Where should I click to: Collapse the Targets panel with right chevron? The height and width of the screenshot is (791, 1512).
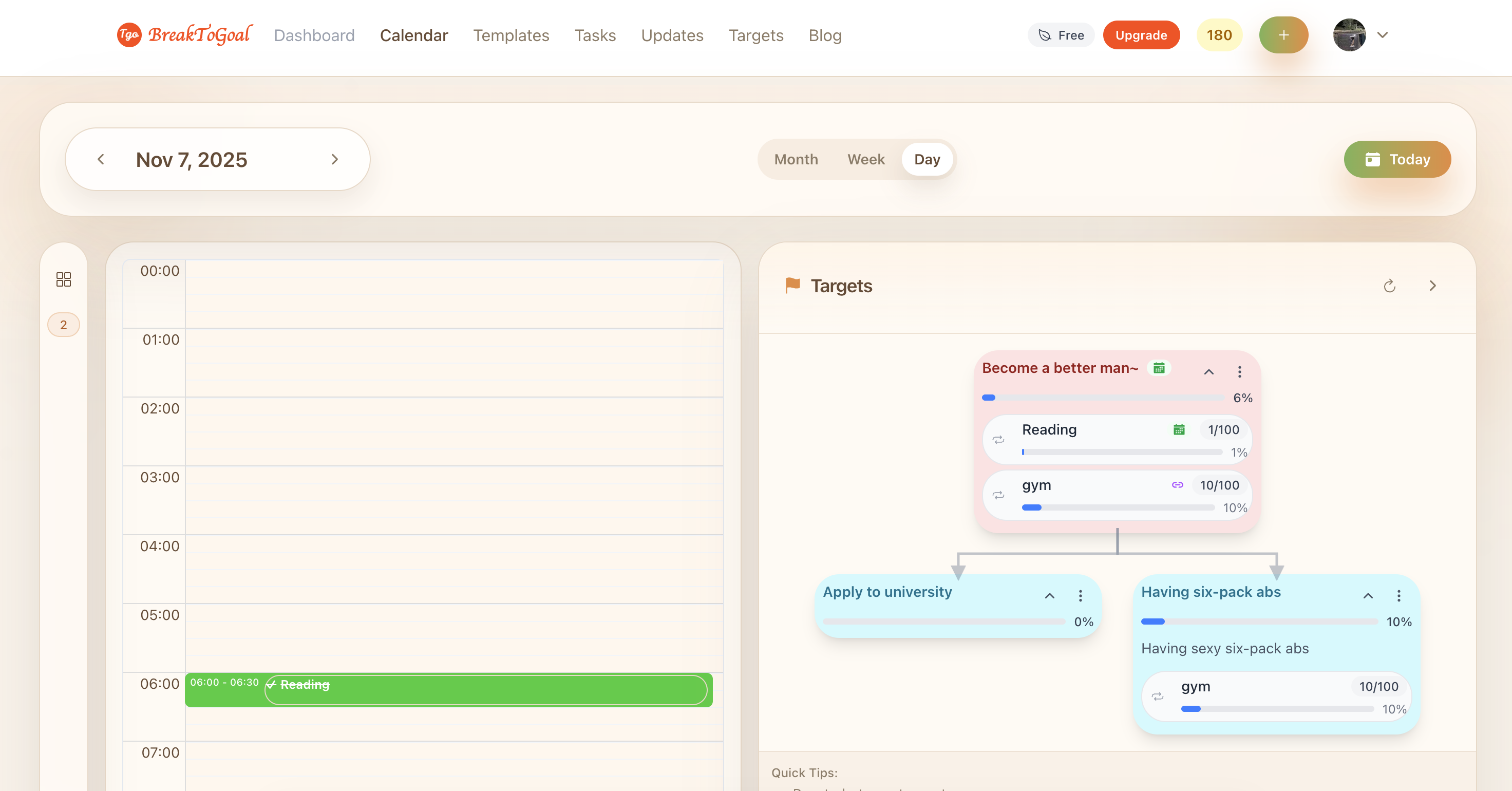1432,286
